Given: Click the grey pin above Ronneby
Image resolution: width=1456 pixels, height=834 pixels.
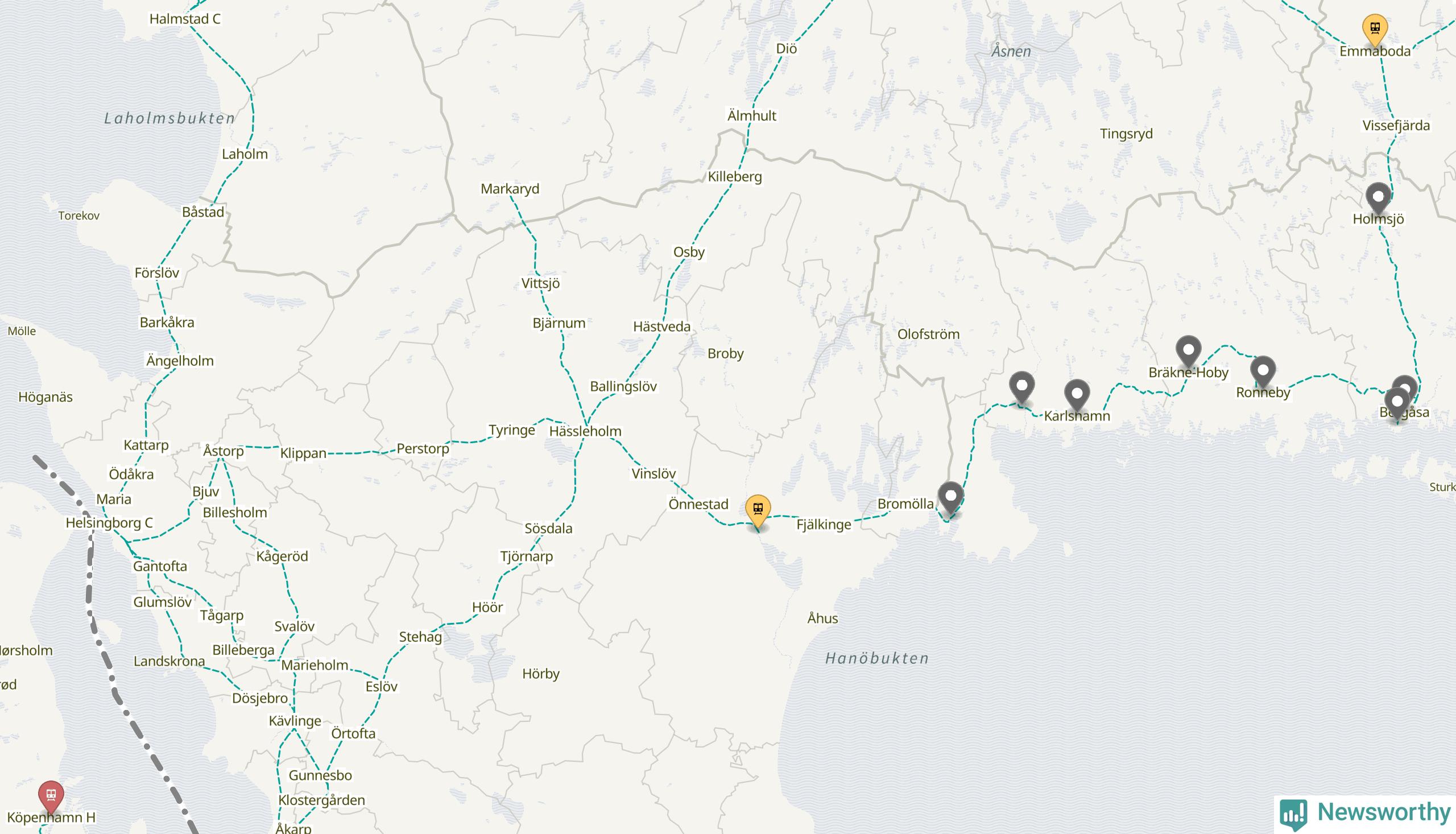Looking at the screenshot, I should point(1263,370).
